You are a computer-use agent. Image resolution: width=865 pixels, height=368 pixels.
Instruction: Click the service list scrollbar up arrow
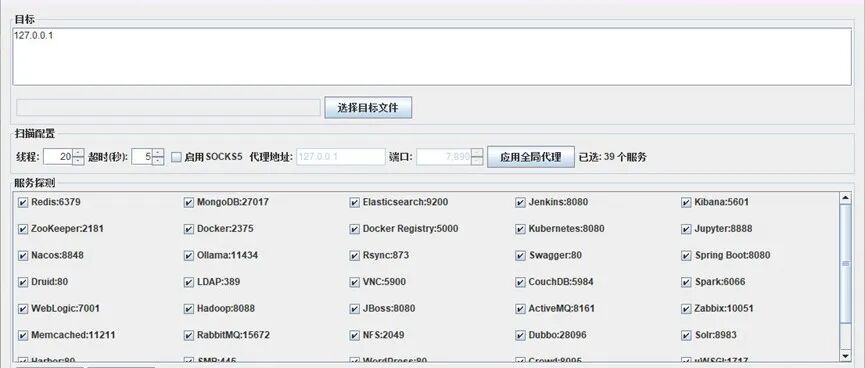(845, 198)
